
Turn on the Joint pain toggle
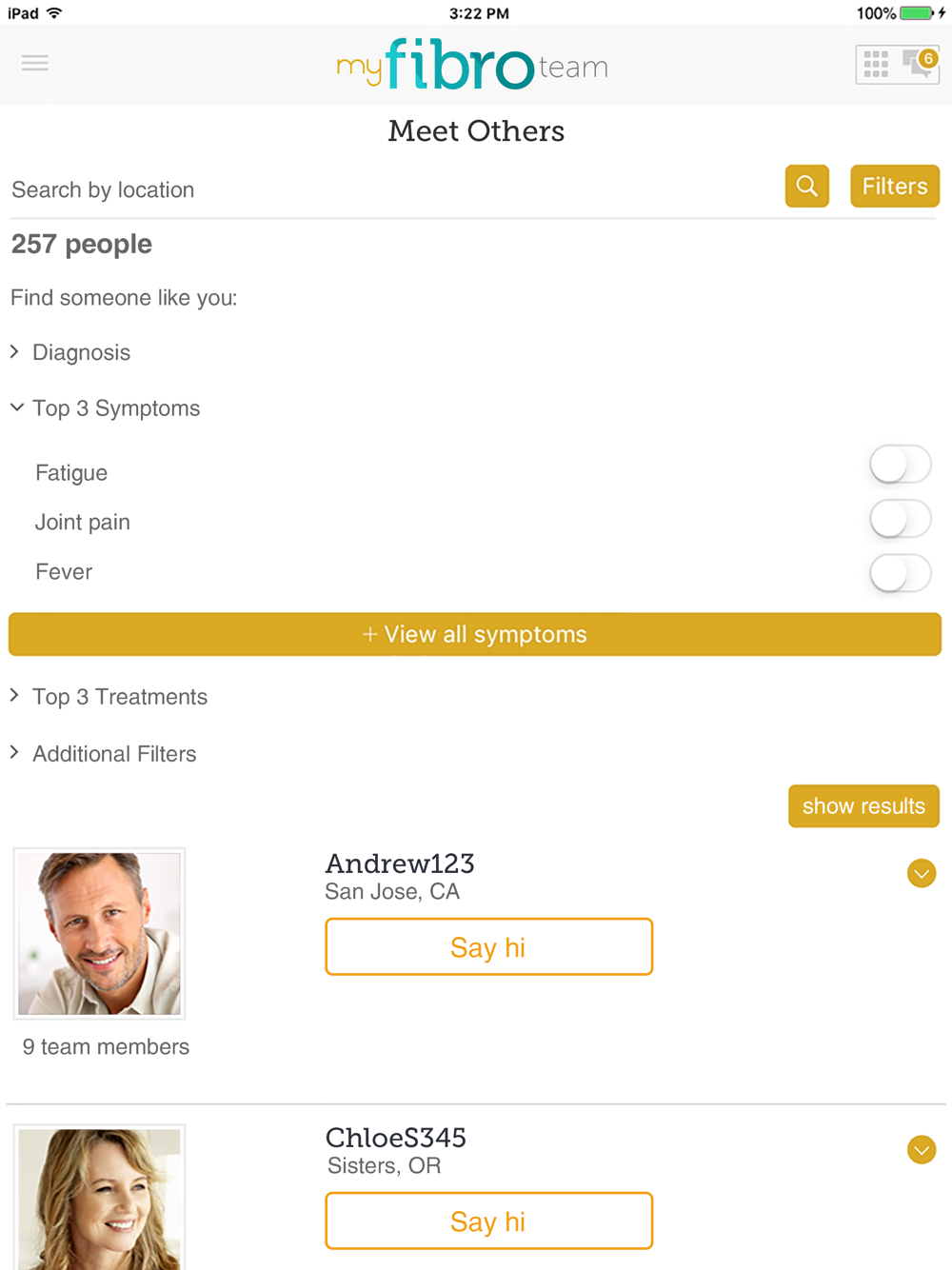click(x=900, y=520)
